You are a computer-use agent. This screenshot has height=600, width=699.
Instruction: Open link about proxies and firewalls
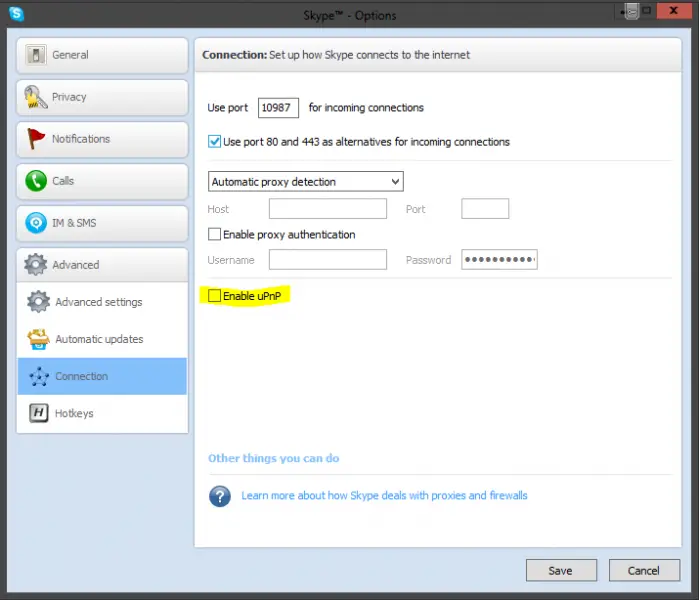(x=384, y=496)
